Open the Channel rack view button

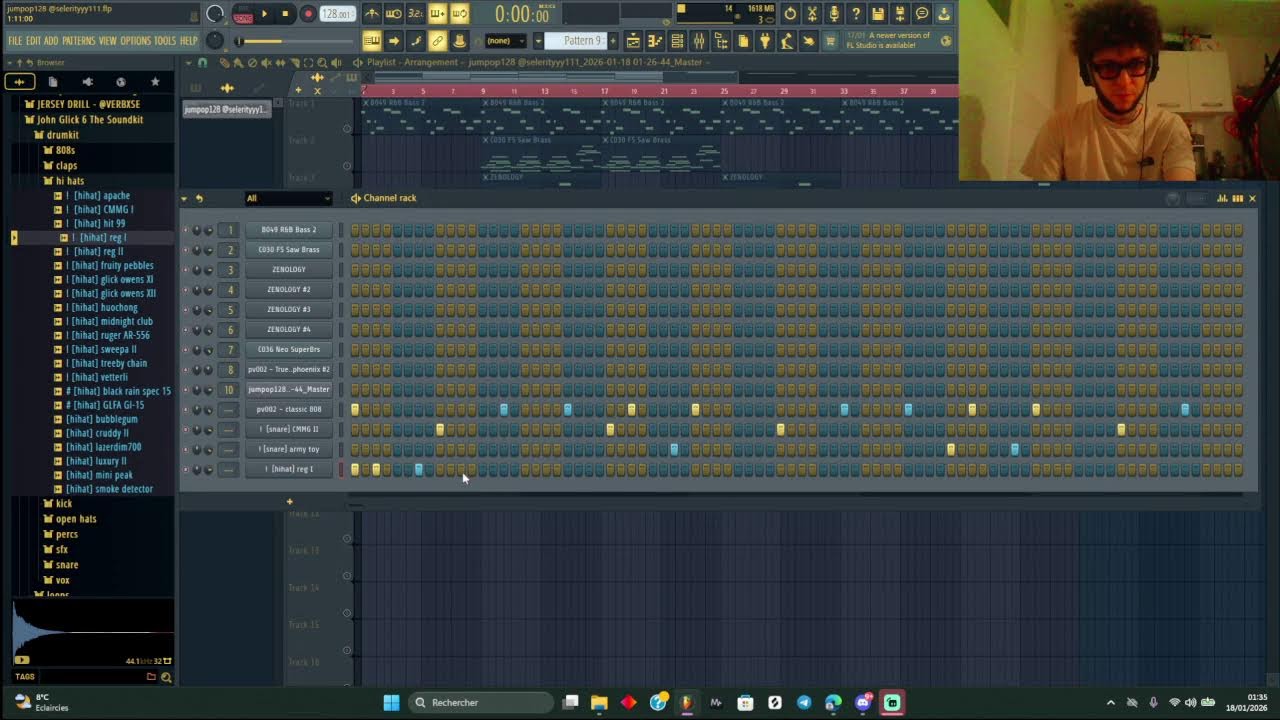pyautogui.click(x=677, y=41)
